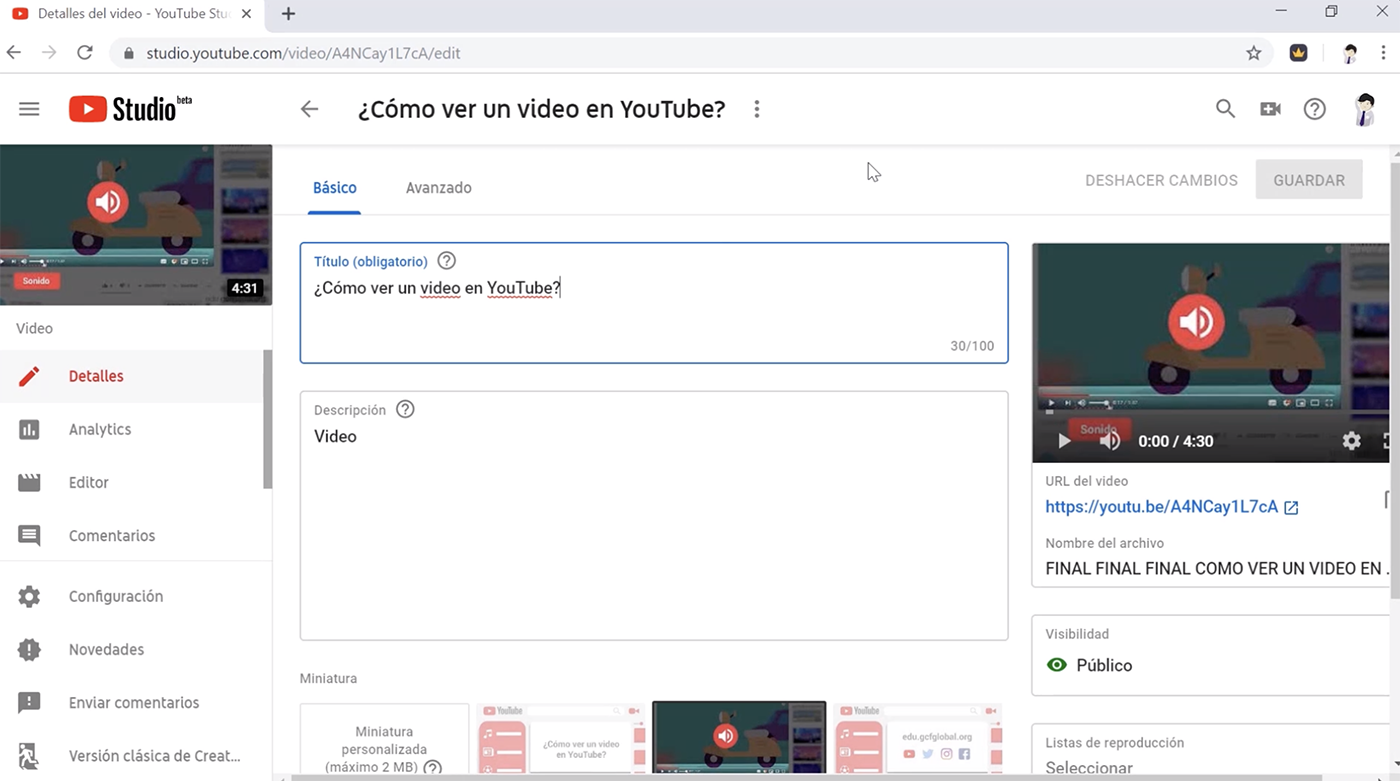Click the DESHACER CAMBIOS button

tap(1161, 180)
